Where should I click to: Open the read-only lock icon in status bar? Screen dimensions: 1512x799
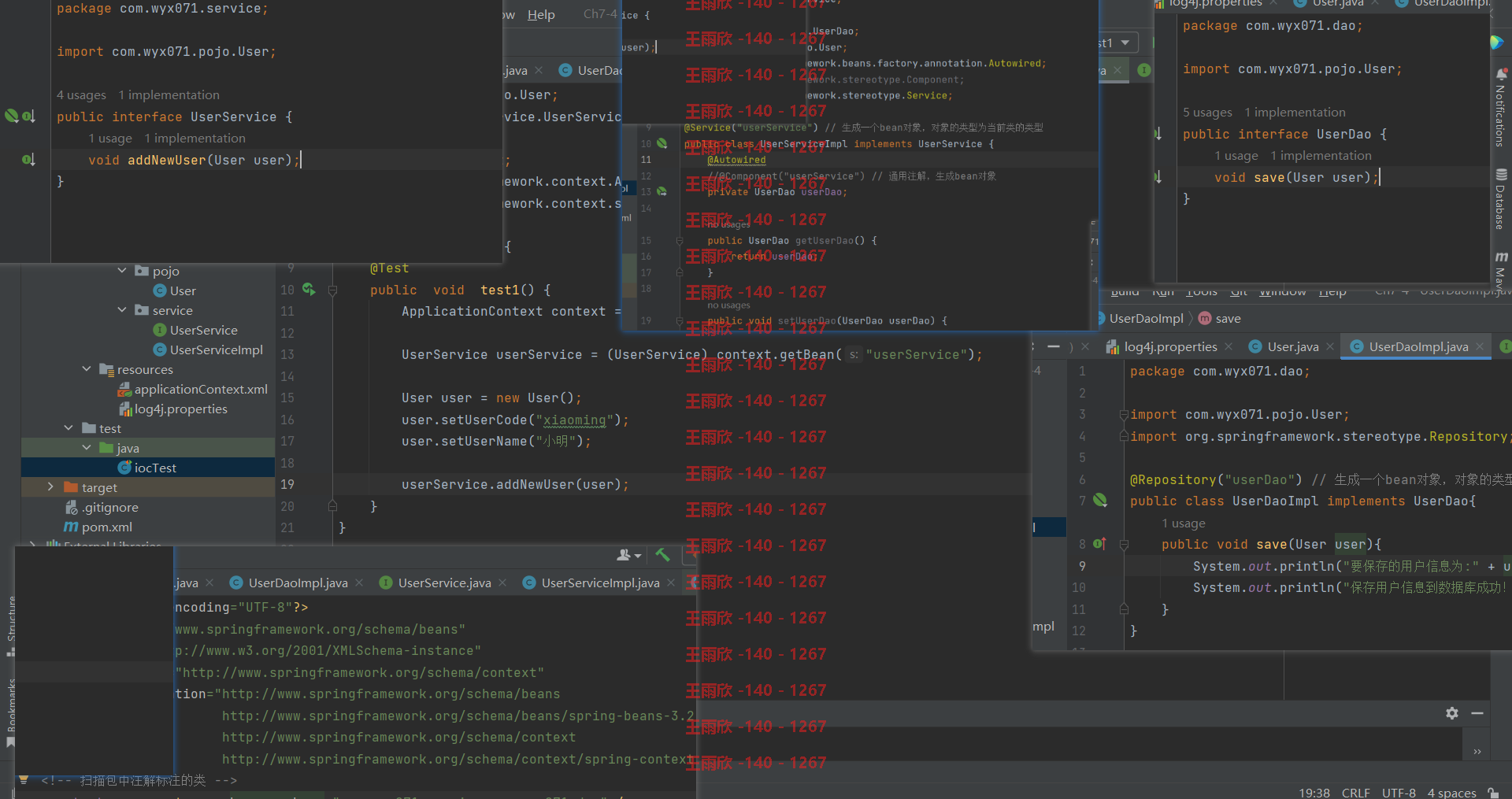[1493, 793]
